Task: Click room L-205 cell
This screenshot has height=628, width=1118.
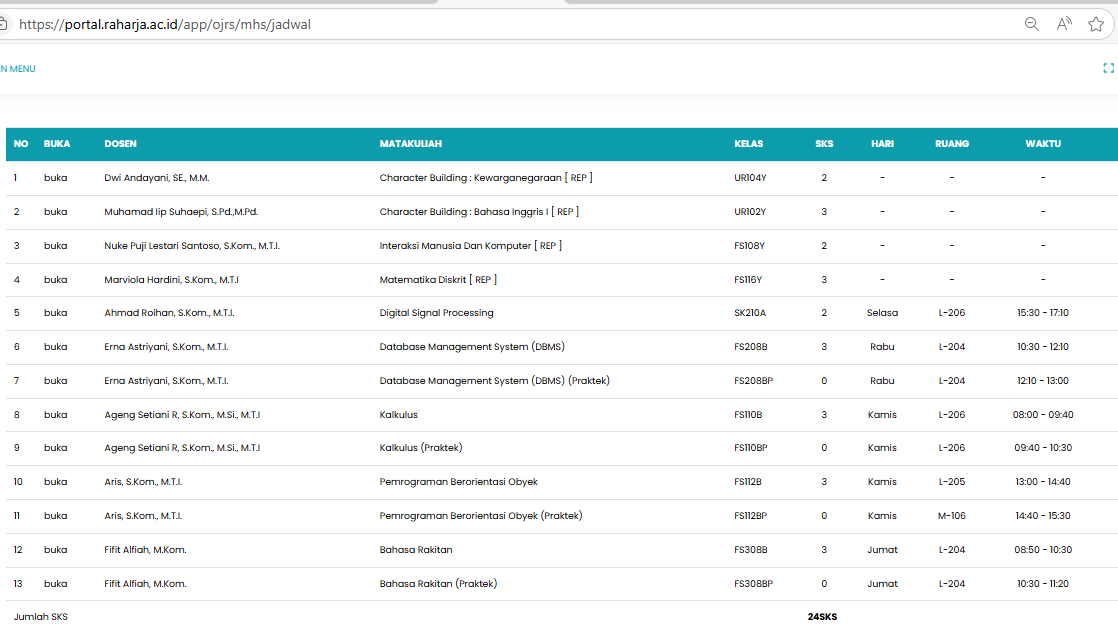Action: 952,482
